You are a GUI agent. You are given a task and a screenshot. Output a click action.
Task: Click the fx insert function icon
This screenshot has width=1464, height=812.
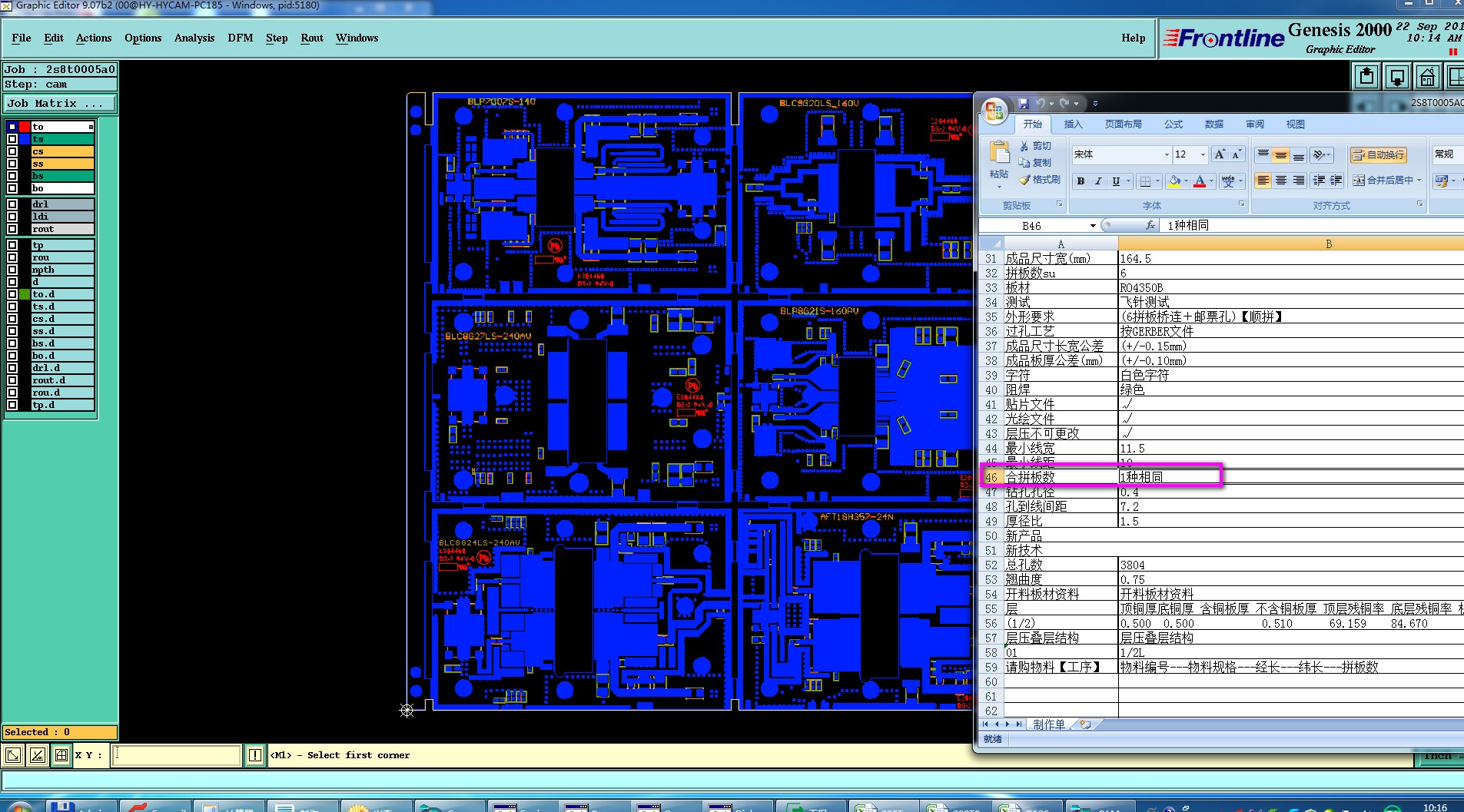click(1150, 225)
